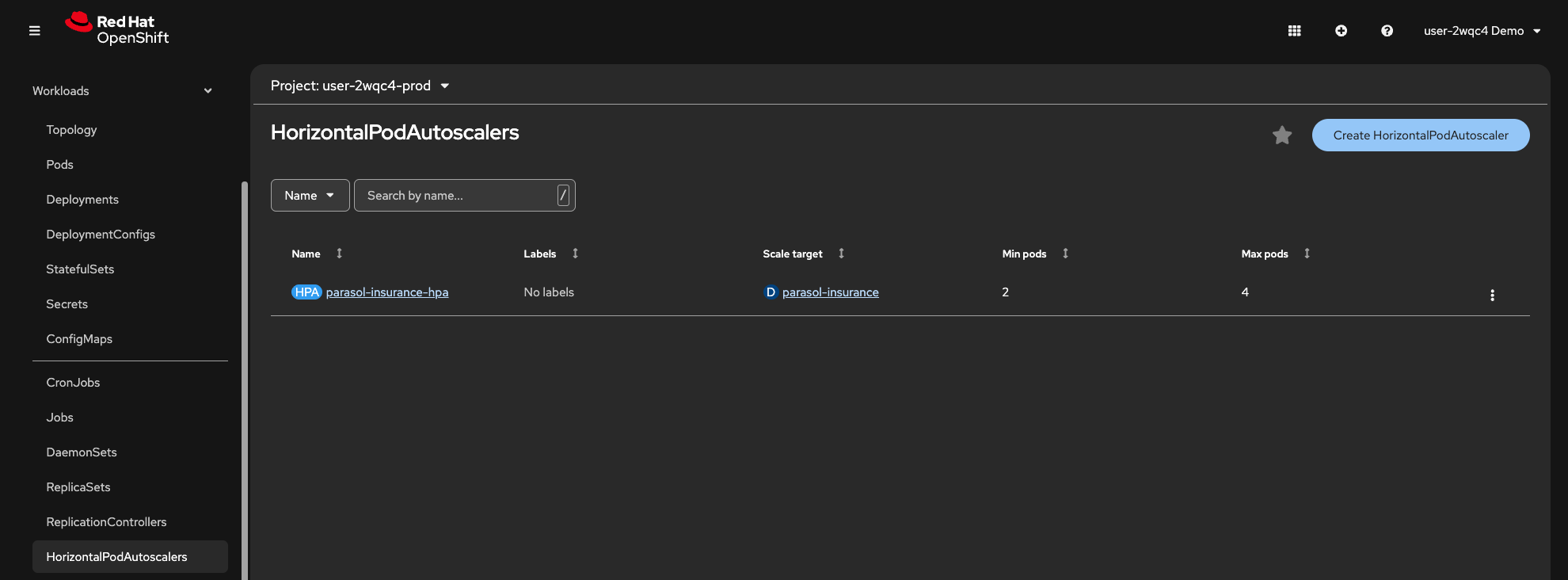
Task: Open the parasol-insurance-hpa link
Action: 386,292
